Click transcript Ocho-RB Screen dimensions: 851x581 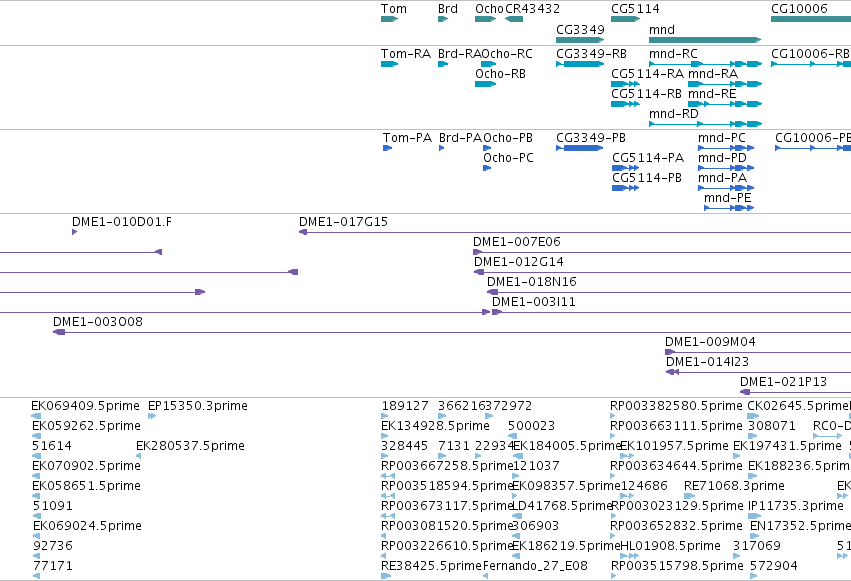(x=486, y=84)
